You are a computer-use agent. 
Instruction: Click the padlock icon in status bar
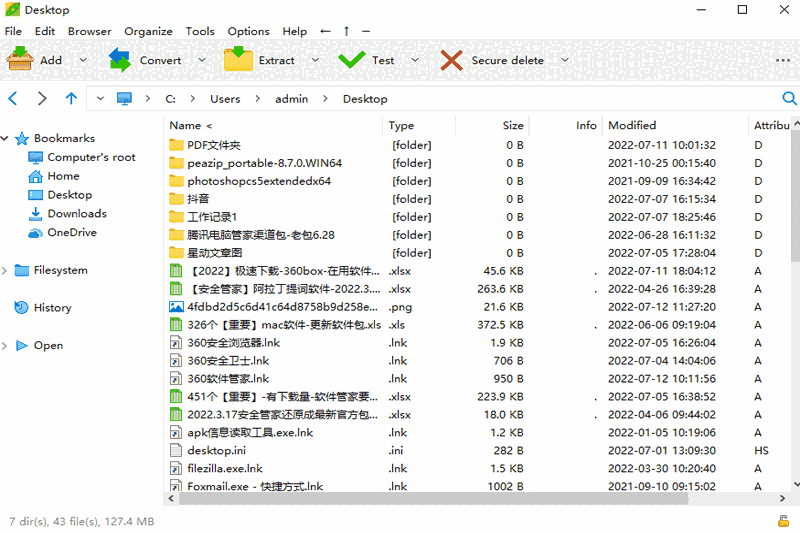click(x=783, y=521)
